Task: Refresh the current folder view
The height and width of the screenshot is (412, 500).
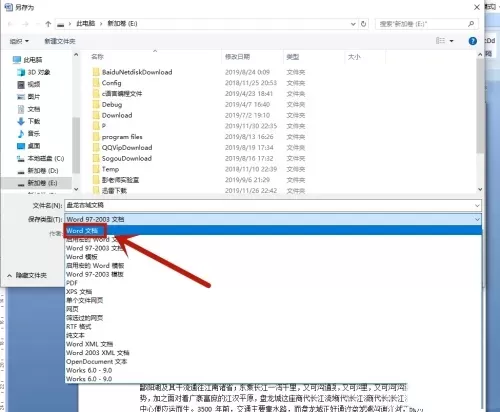Action: click(363, 24)
